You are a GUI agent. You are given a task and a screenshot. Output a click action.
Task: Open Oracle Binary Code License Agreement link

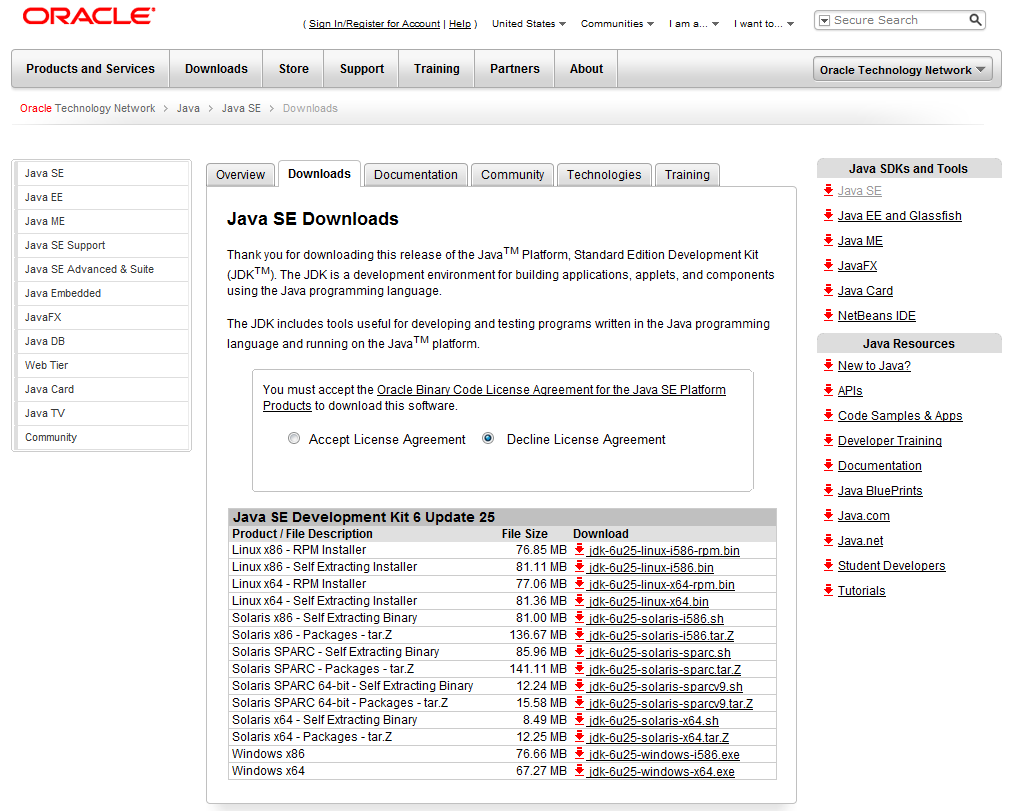tap(551, 390)
